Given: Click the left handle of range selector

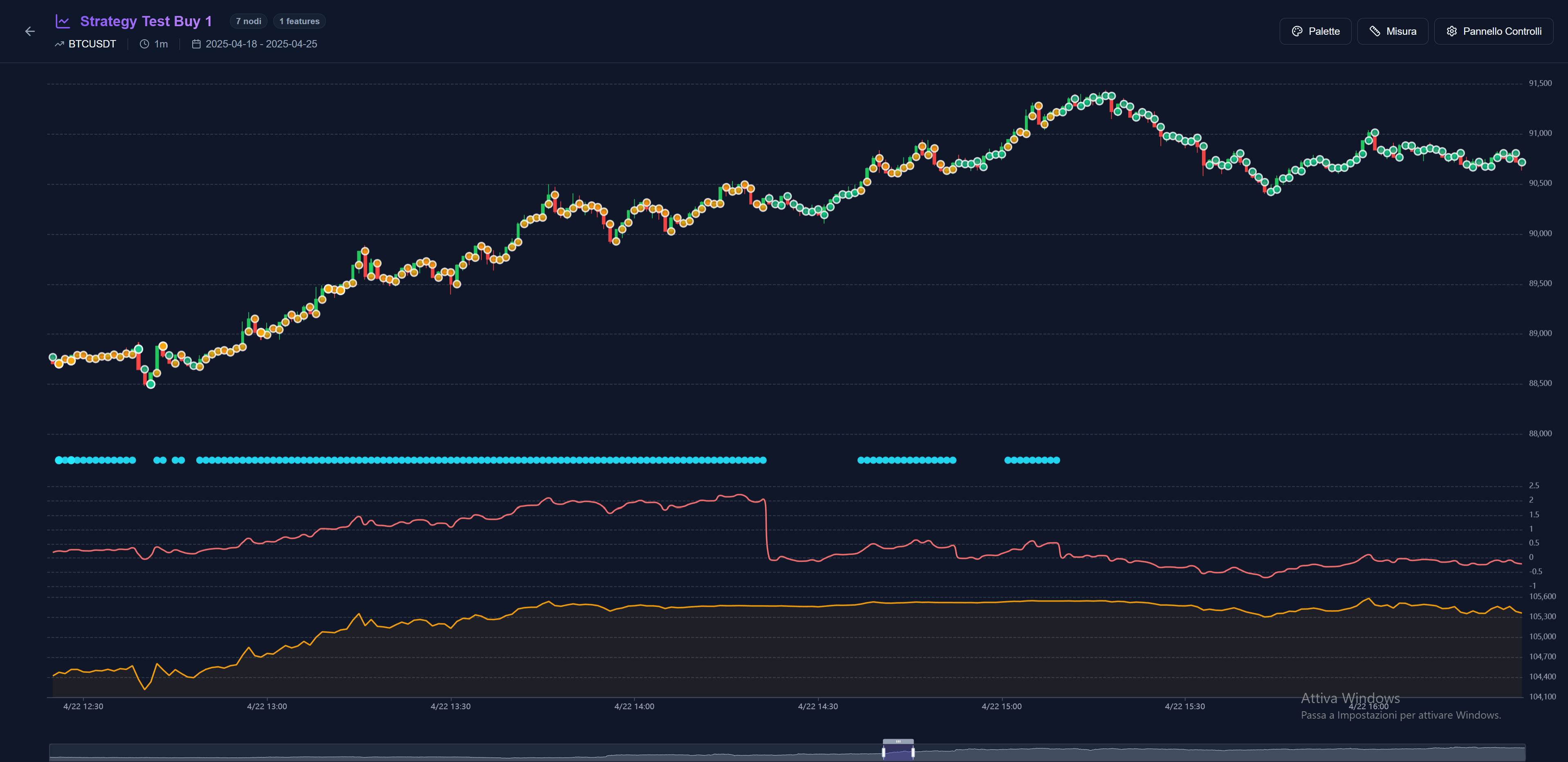Looking at the screenshot, I should 883,752.
